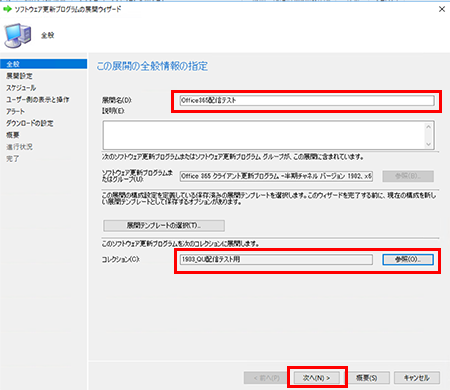450x390 pixels.
Task: Proceed with the 次へ(N) button
Action: point(316,378)
